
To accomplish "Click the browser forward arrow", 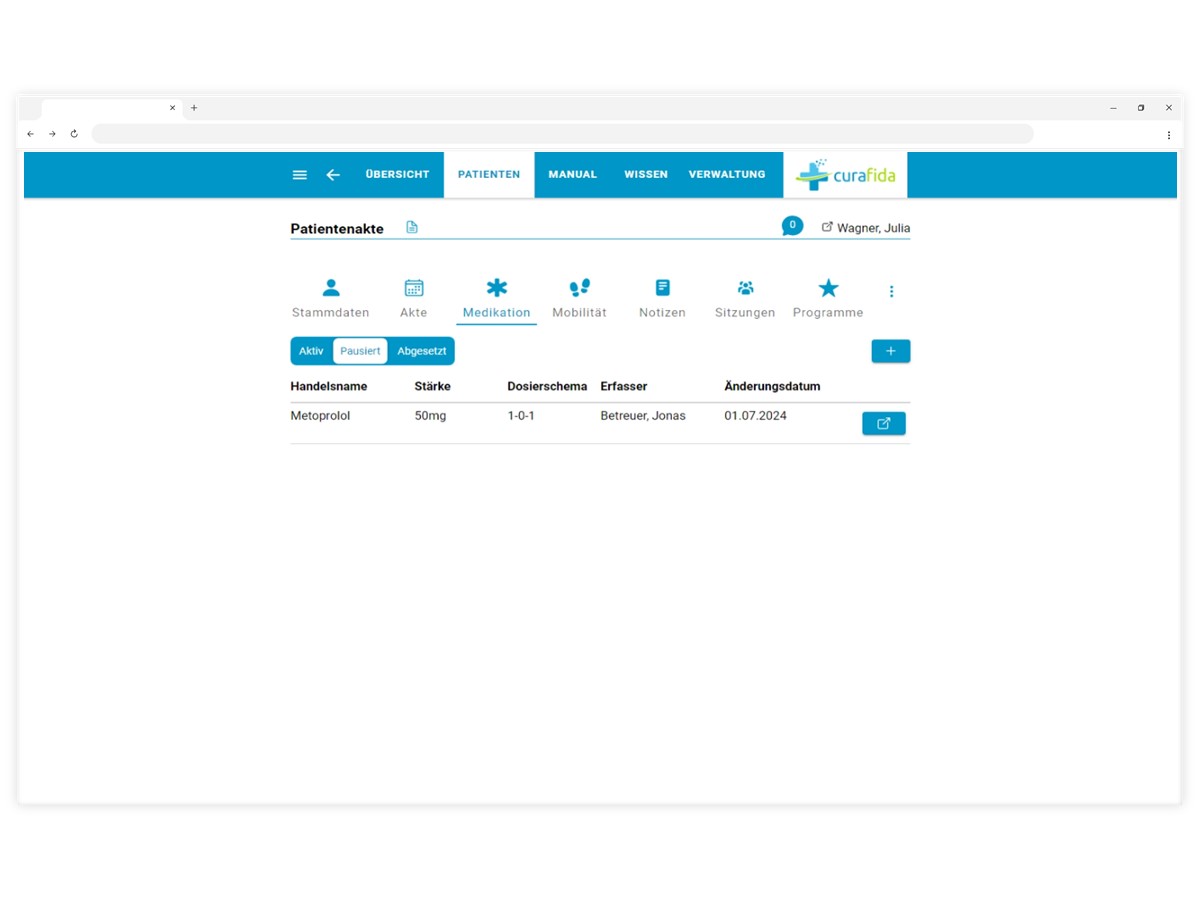I will click(52, 134).
